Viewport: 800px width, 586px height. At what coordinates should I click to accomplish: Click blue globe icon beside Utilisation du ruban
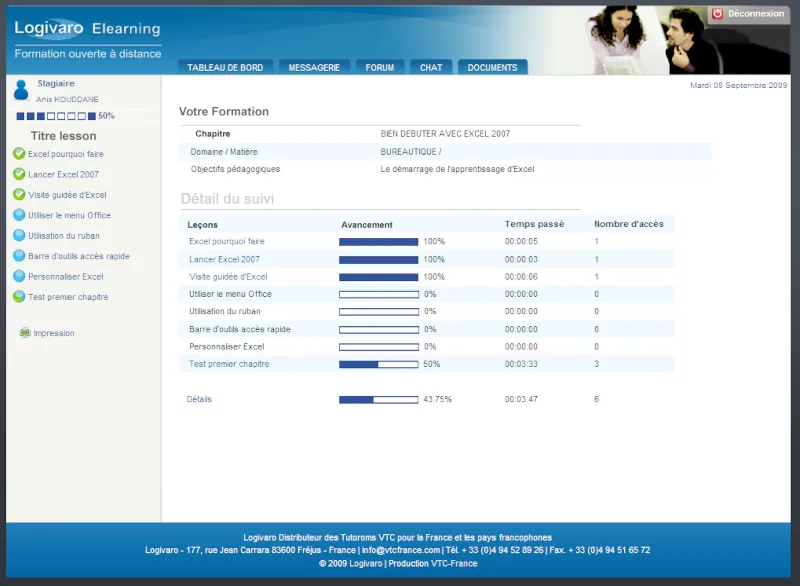tap(19, 236)
